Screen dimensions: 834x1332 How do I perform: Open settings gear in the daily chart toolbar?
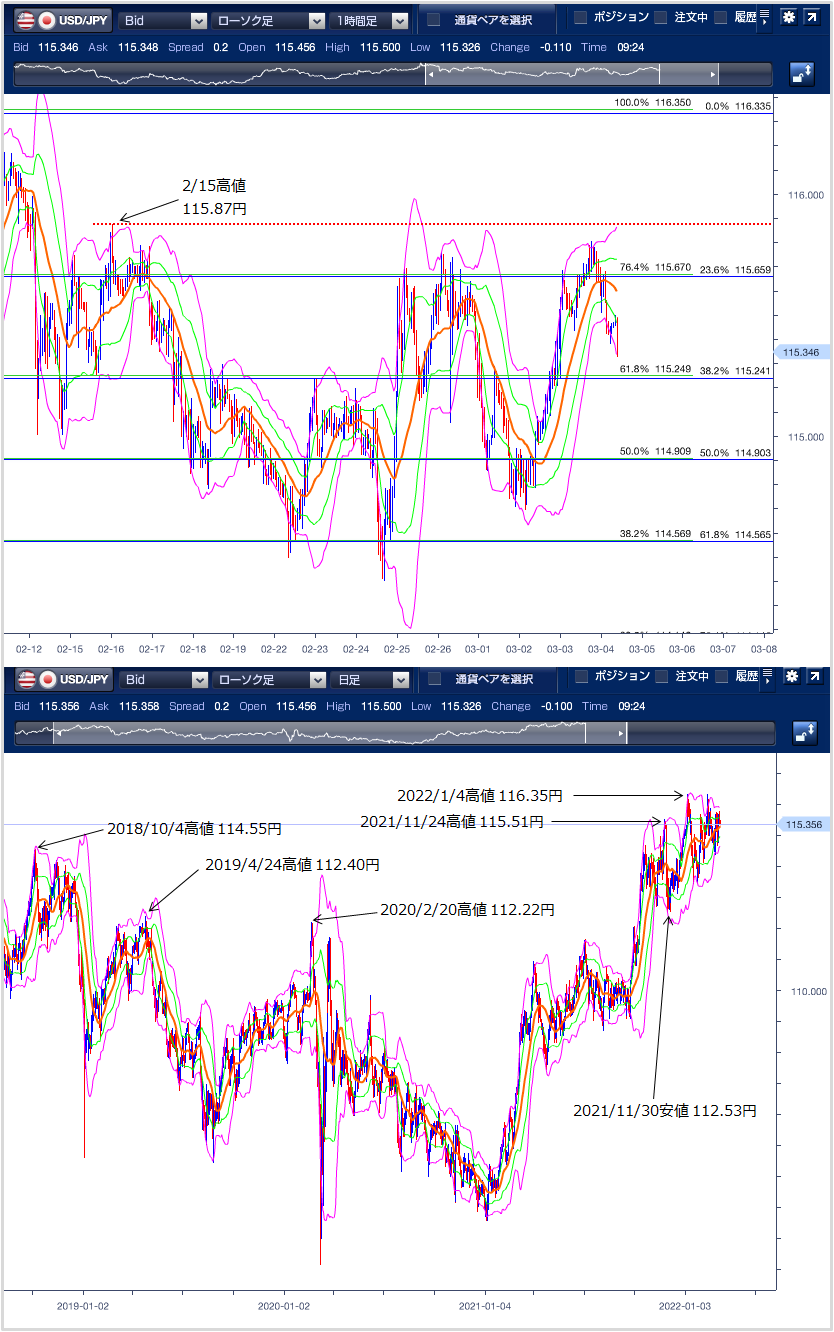pos(791,677)
